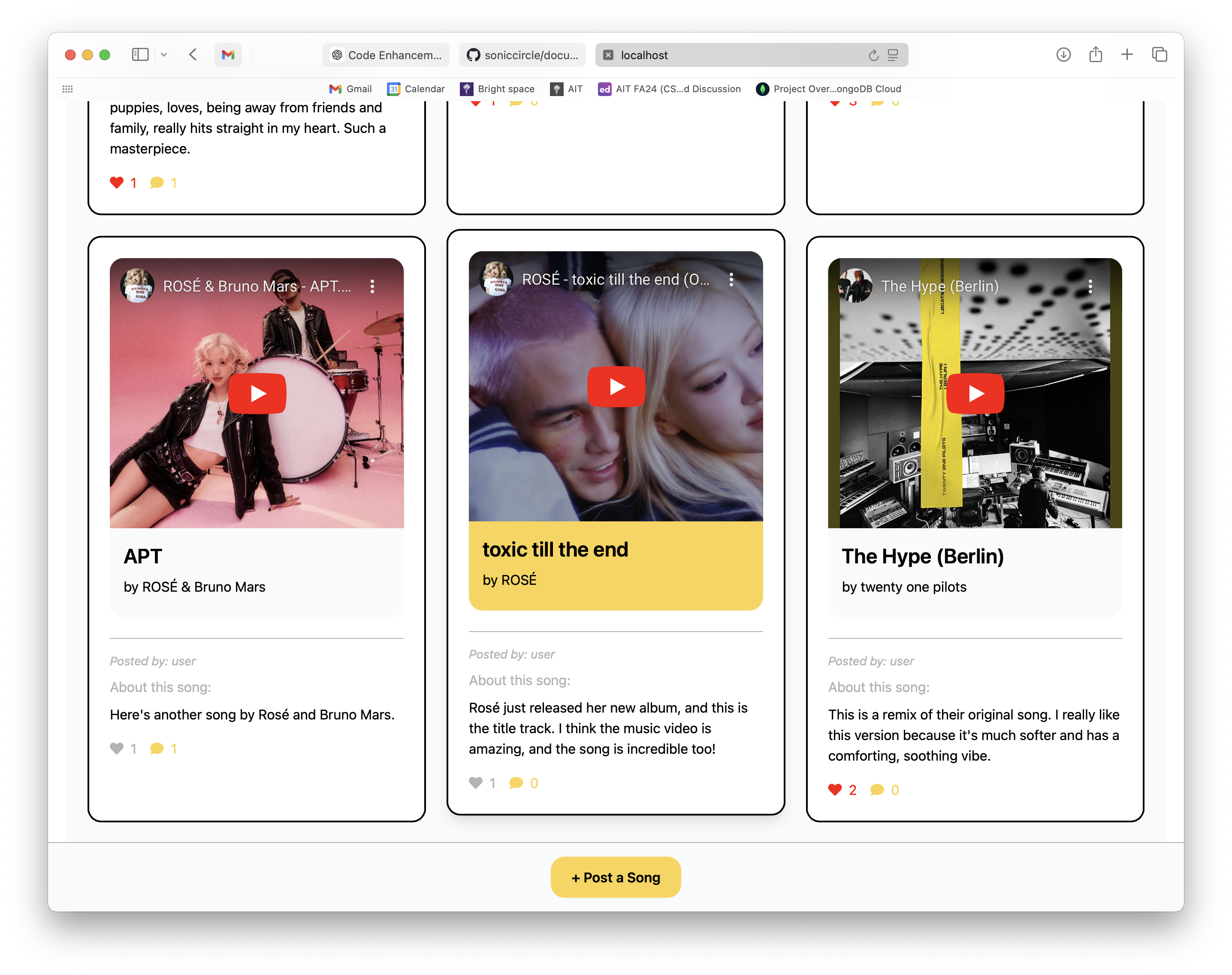This screenshot has width=1232, height=975.
Task: Open sidebar options dropdown arrow
Action: 164,55
